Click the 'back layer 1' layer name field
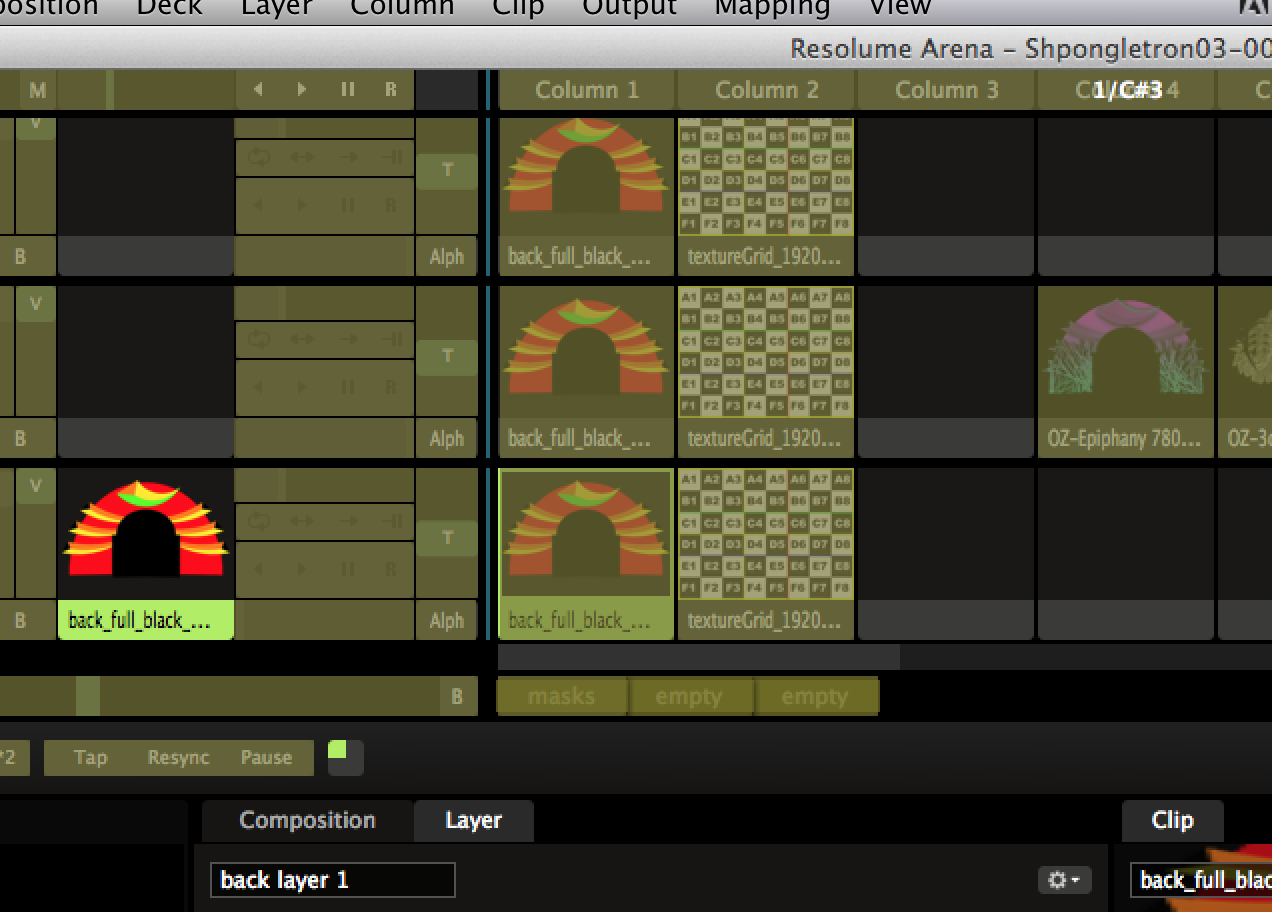The image size is (1272, 912). tap(332, 880)
